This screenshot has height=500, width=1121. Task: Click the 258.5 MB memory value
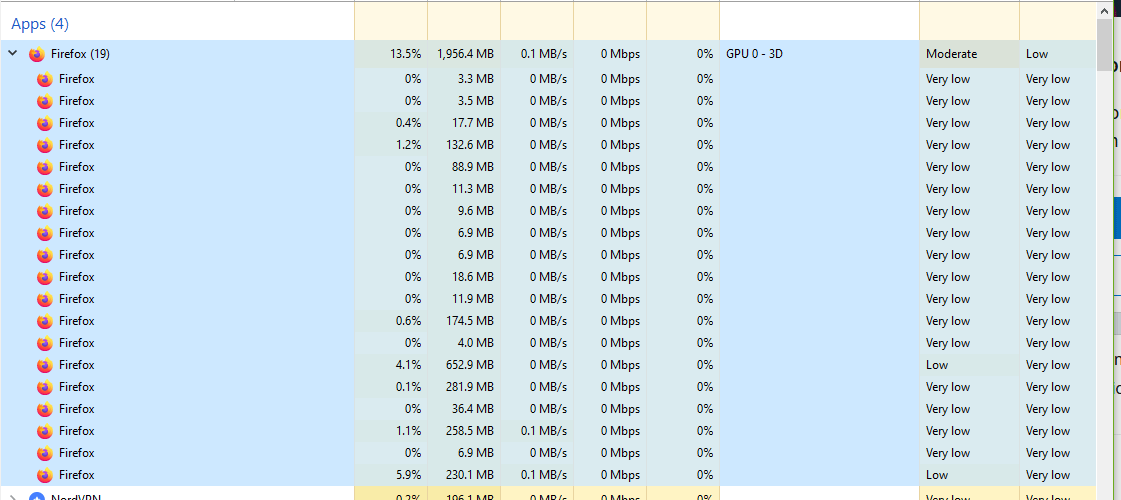(x=470, y=431)
